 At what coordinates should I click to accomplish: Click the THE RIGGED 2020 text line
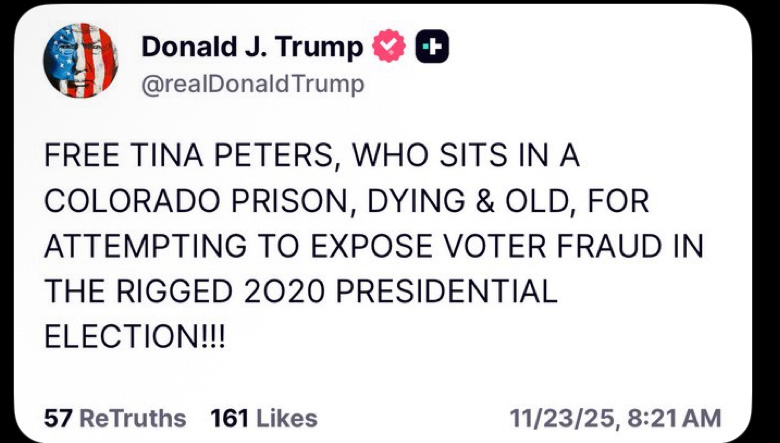click(300, 292)
